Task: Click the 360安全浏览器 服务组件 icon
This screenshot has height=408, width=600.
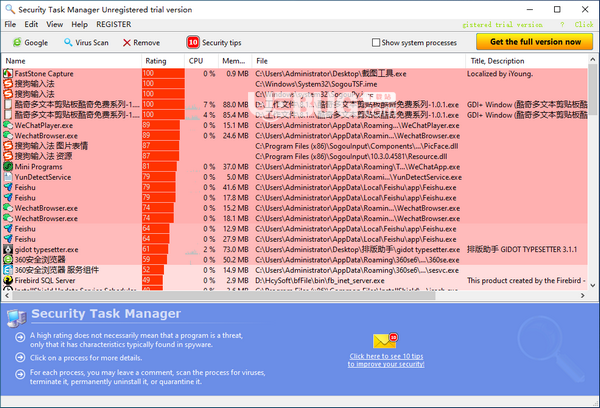Action: (x=8, y=270)
